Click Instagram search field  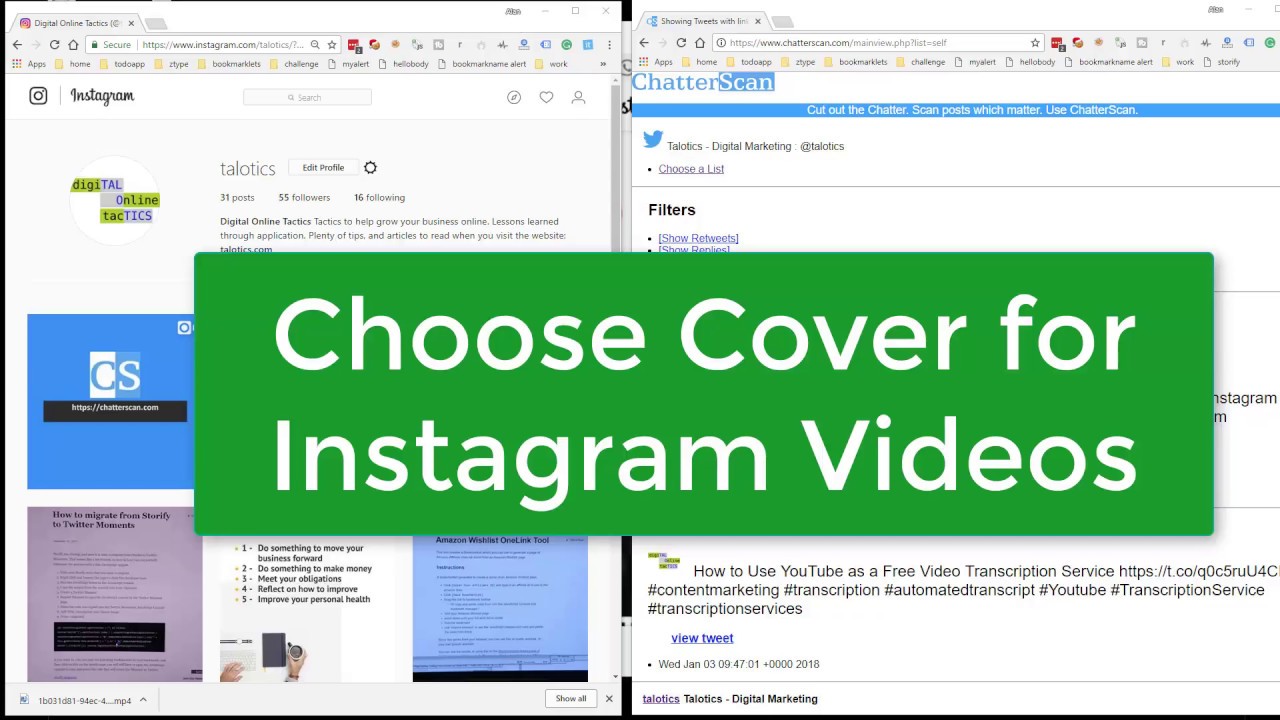tap(307, 97)
